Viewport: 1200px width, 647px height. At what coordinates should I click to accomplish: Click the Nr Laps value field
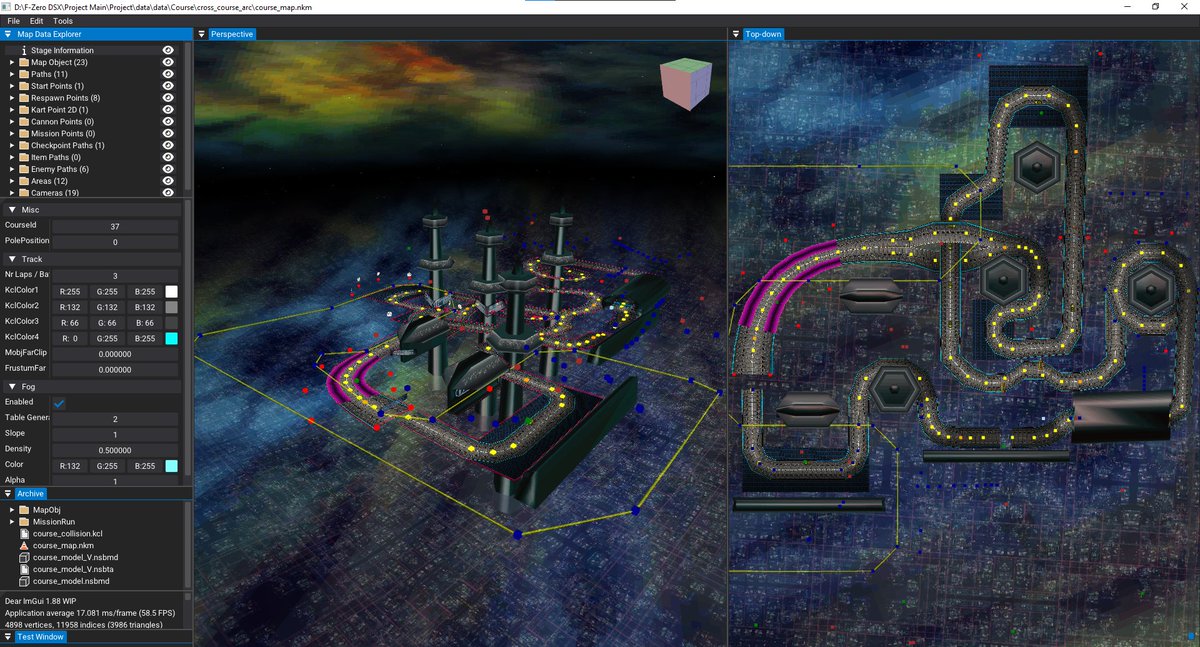coord(115,275)
